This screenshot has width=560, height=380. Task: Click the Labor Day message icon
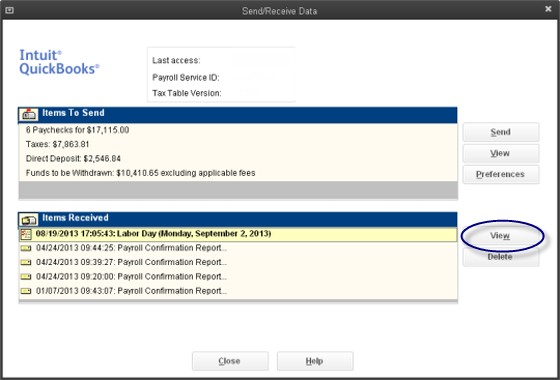pos(26,234)
